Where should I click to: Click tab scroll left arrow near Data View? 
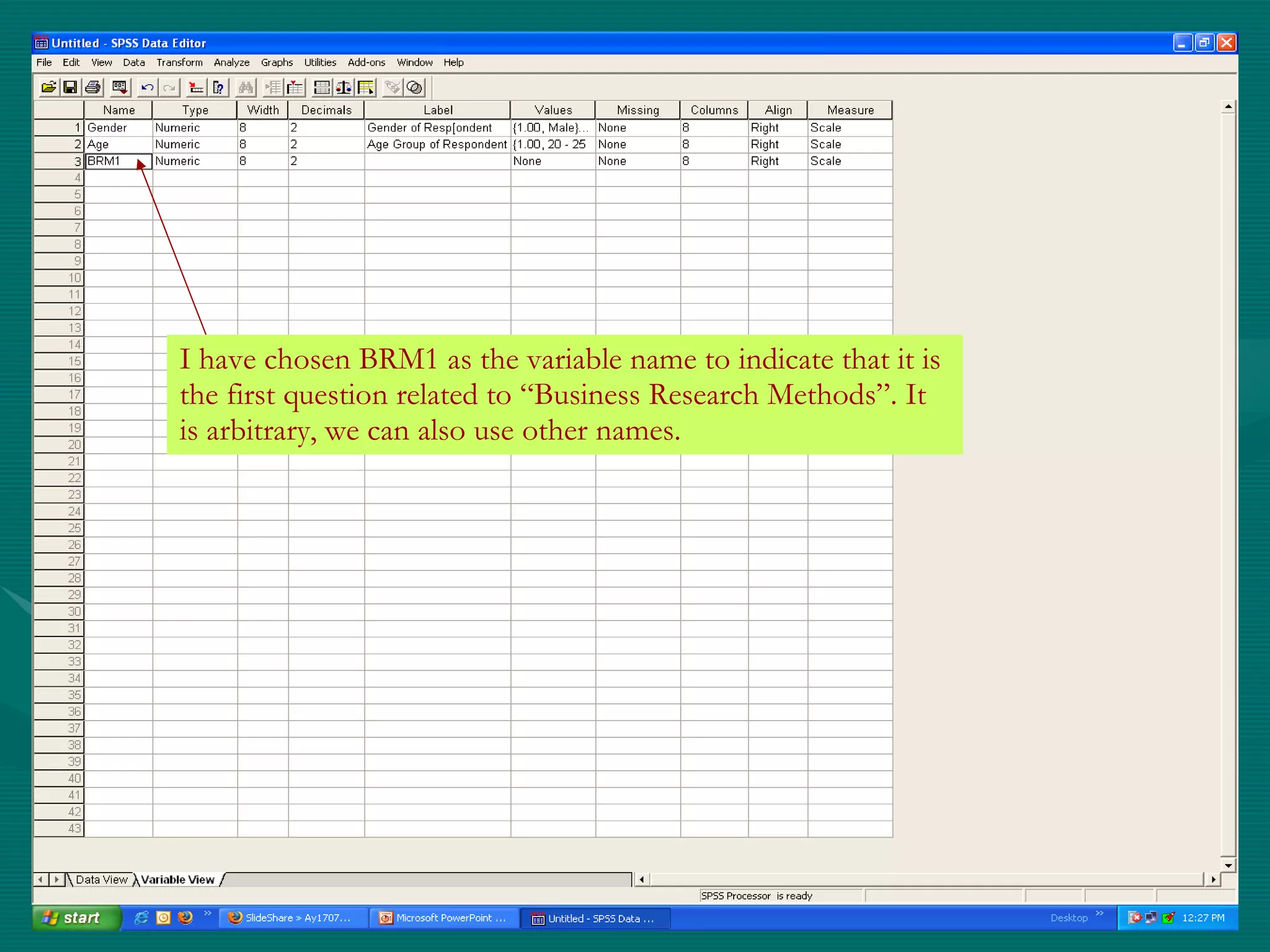click(41, 879)
